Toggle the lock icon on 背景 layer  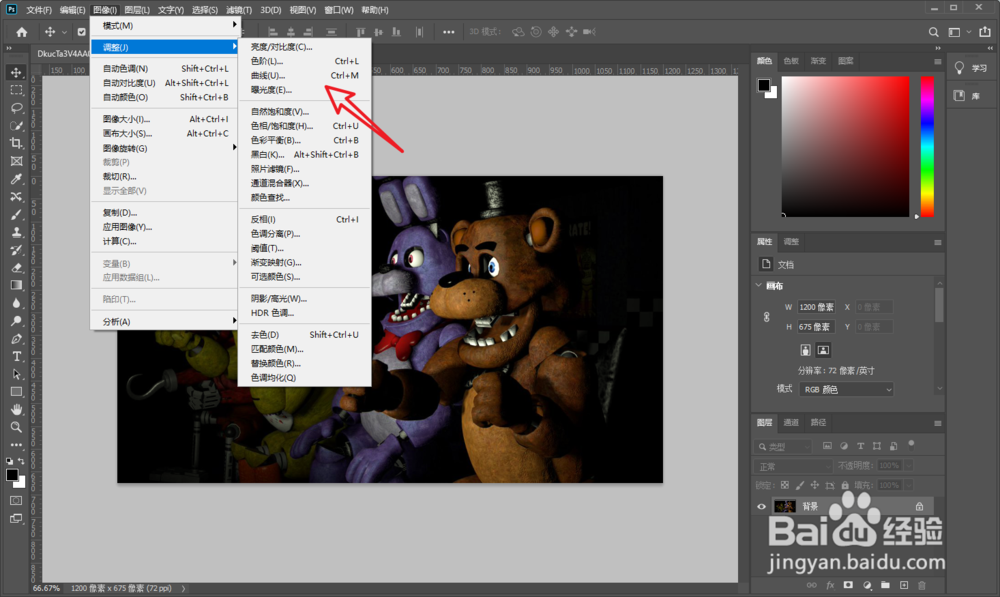919,506
